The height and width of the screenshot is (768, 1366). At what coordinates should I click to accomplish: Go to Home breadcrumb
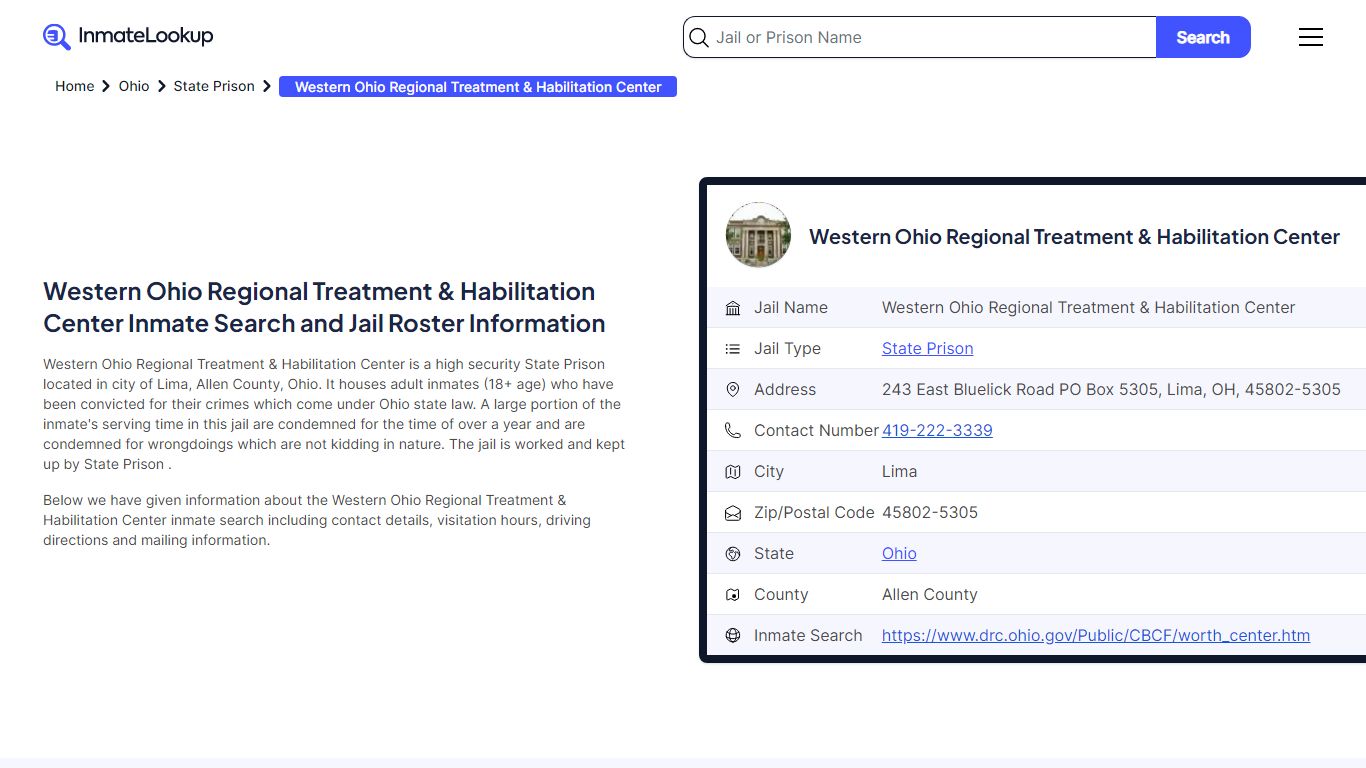coord(74,87)
